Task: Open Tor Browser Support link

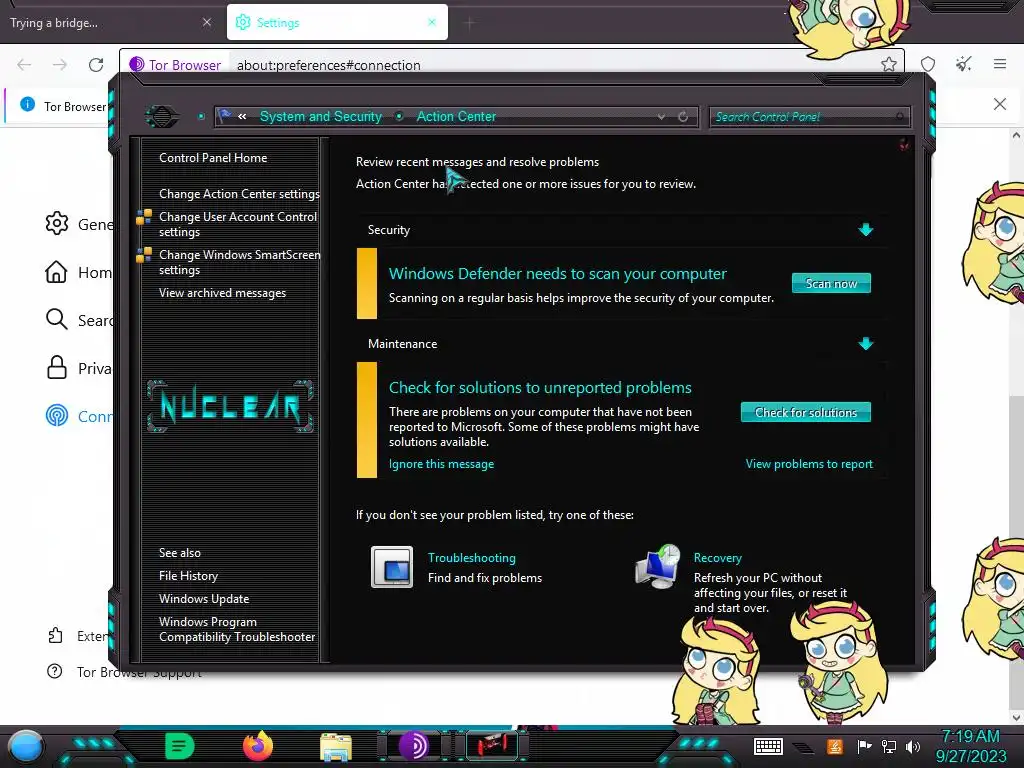Action: 138,672
